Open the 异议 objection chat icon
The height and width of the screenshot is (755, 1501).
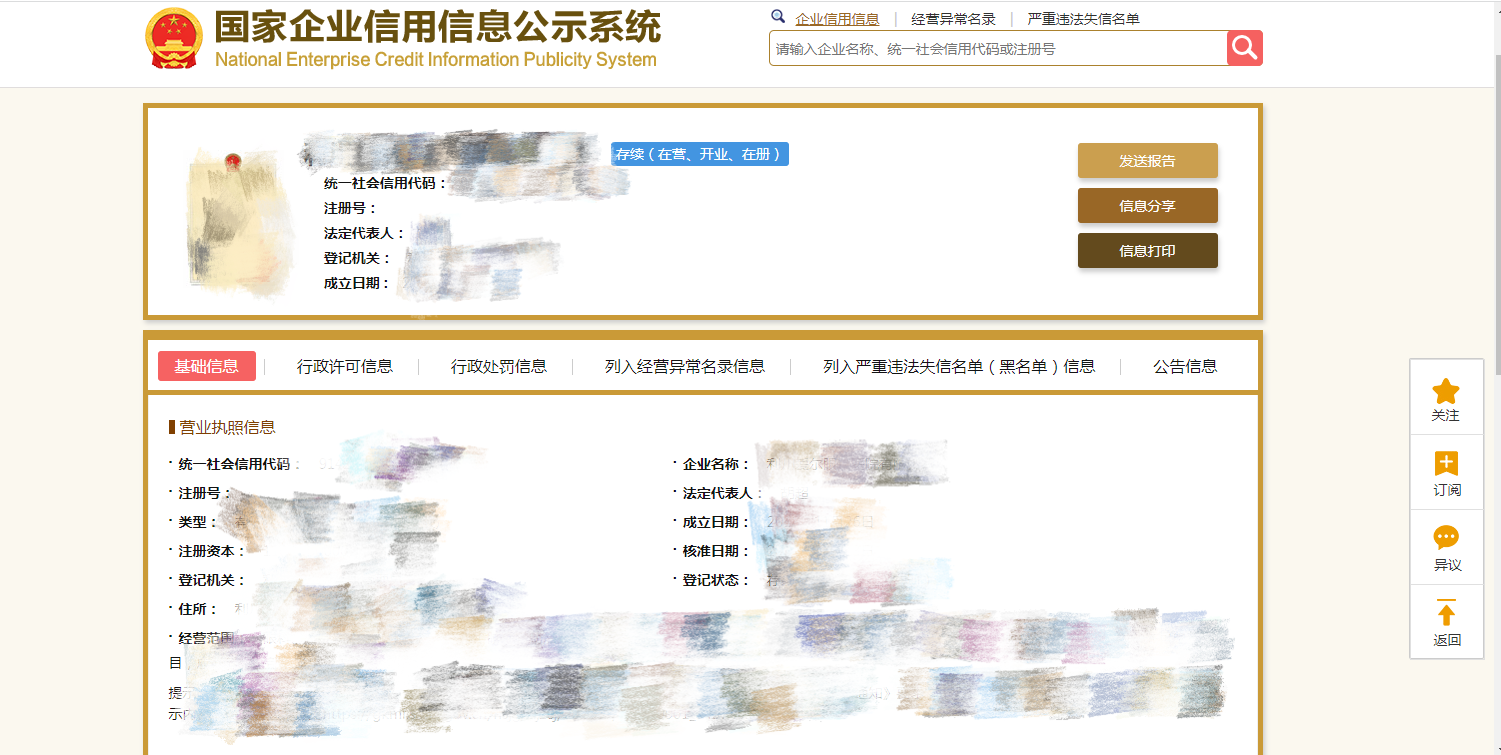[1446, 538]
